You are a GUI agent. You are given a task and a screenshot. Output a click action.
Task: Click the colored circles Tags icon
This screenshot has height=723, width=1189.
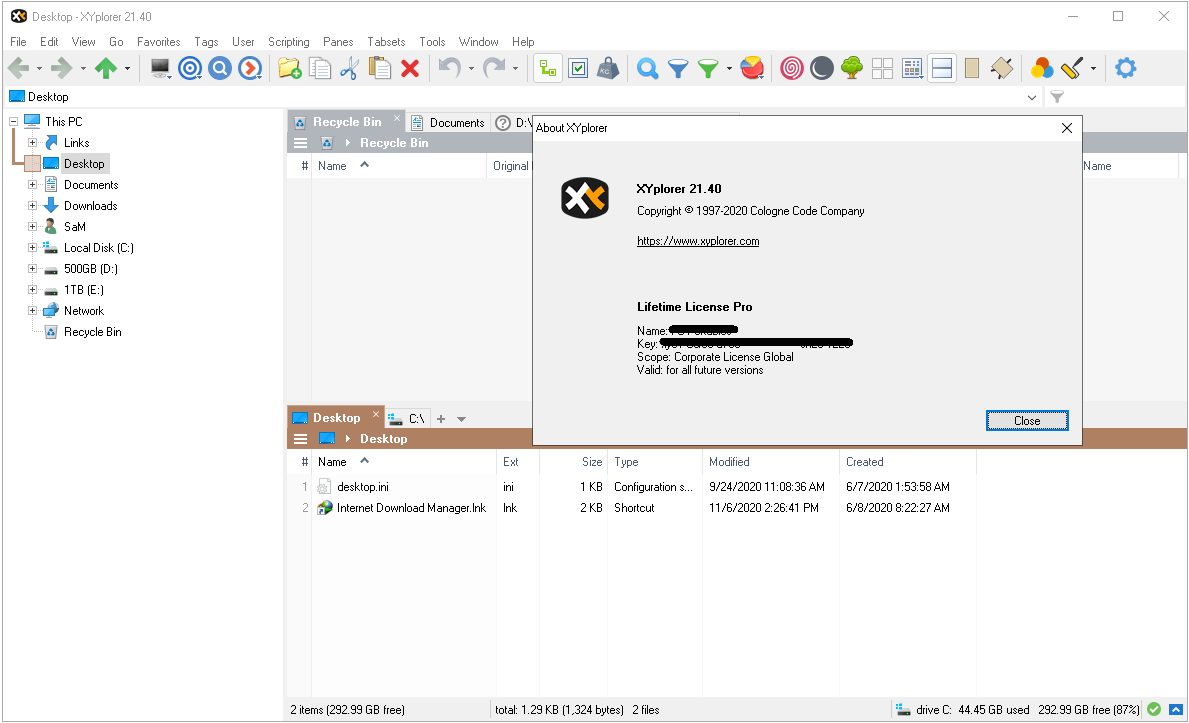[x=1041, y=68]
